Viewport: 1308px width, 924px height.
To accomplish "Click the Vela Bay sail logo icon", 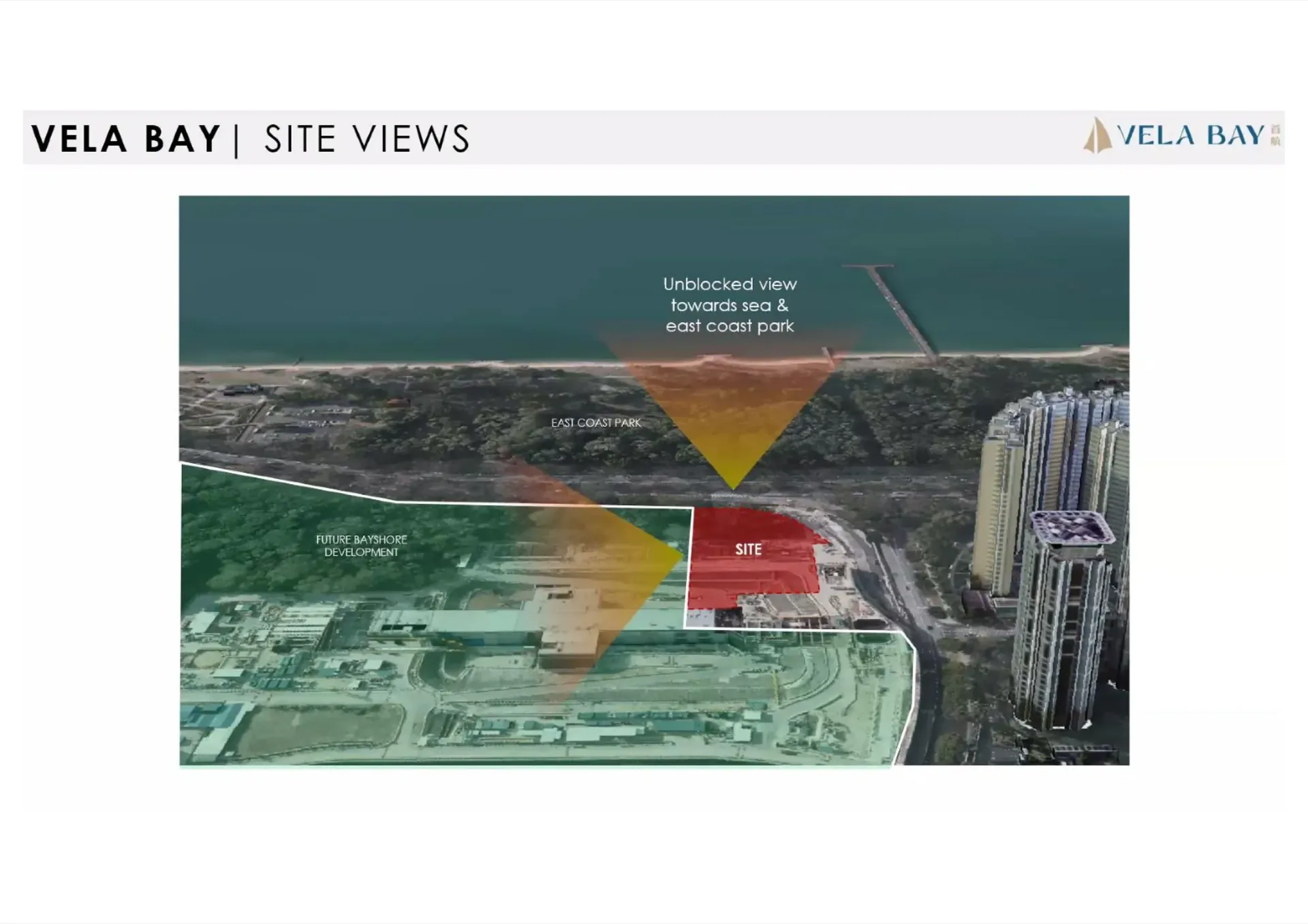I will (1097, 135).
